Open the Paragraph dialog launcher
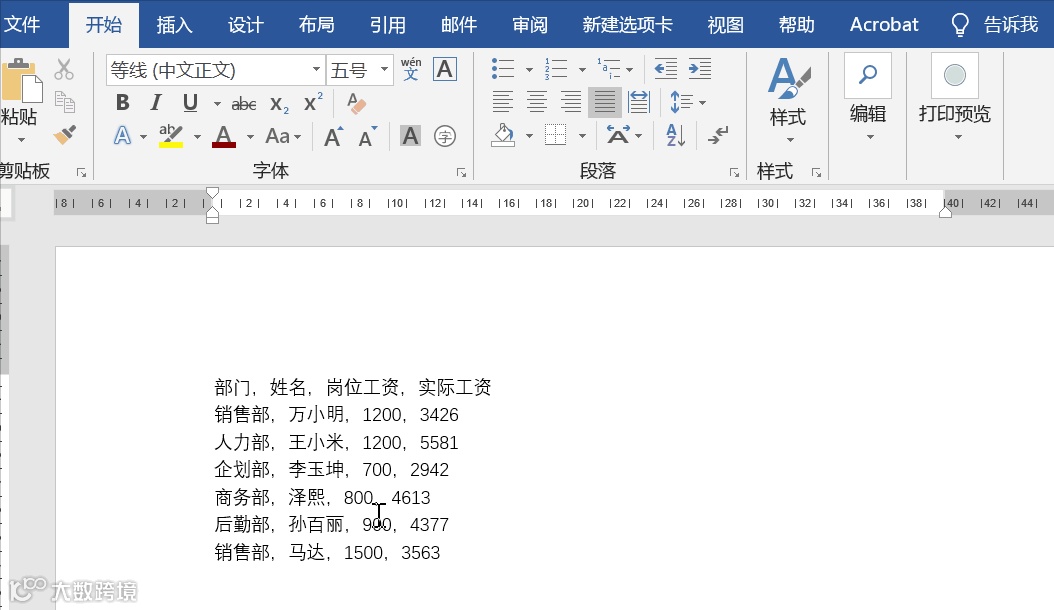This screenshot has height=610, width=1054. pos(734,173)
